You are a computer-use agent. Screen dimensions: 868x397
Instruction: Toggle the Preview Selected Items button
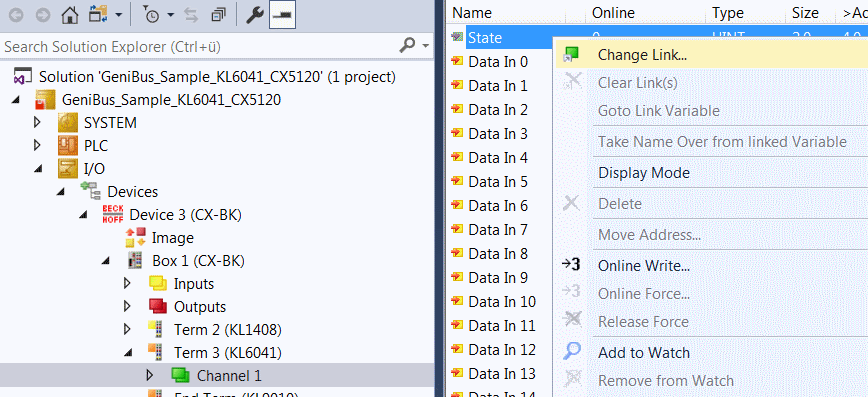point(282,16)
